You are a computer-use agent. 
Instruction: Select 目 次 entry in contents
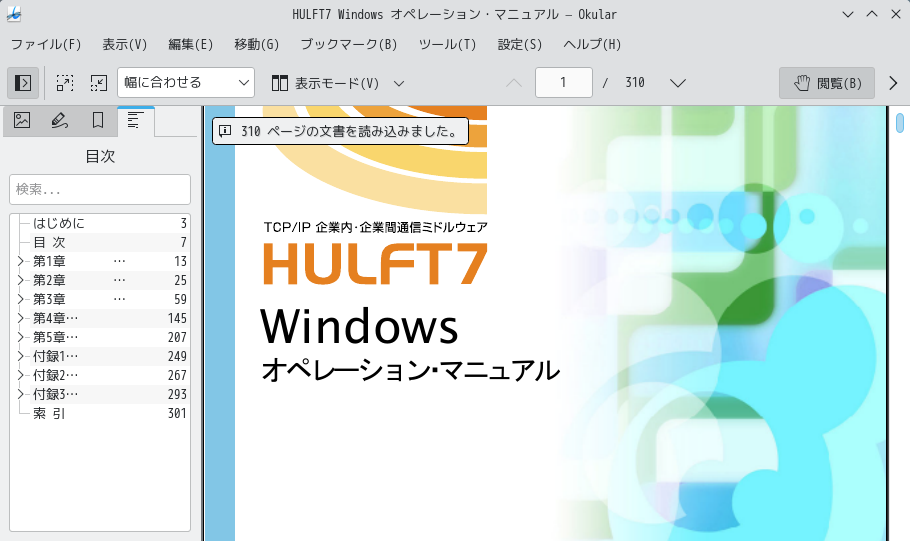click(x=49, y=242)
